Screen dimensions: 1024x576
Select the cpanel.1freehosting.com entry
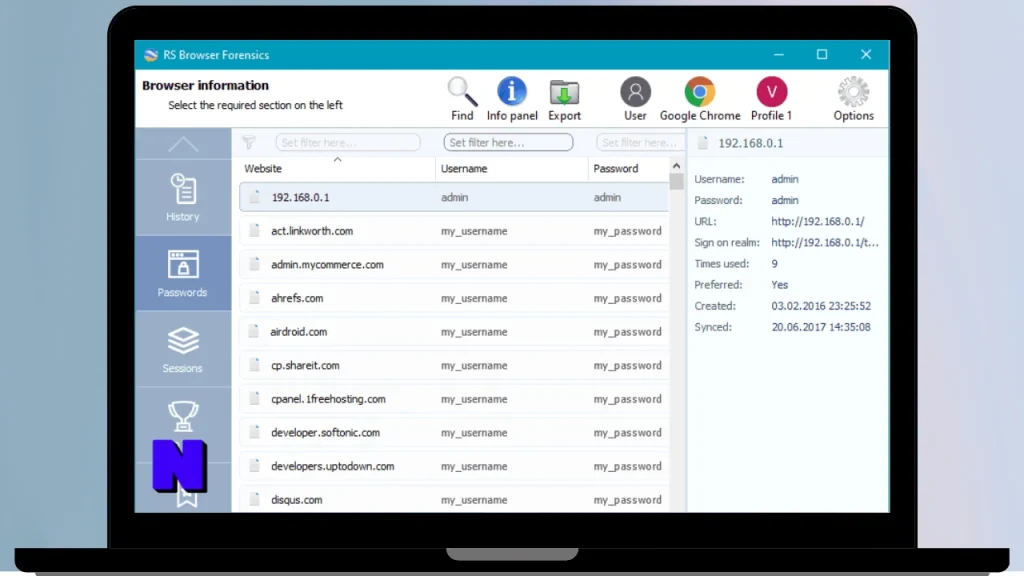(x=454, y=399)
